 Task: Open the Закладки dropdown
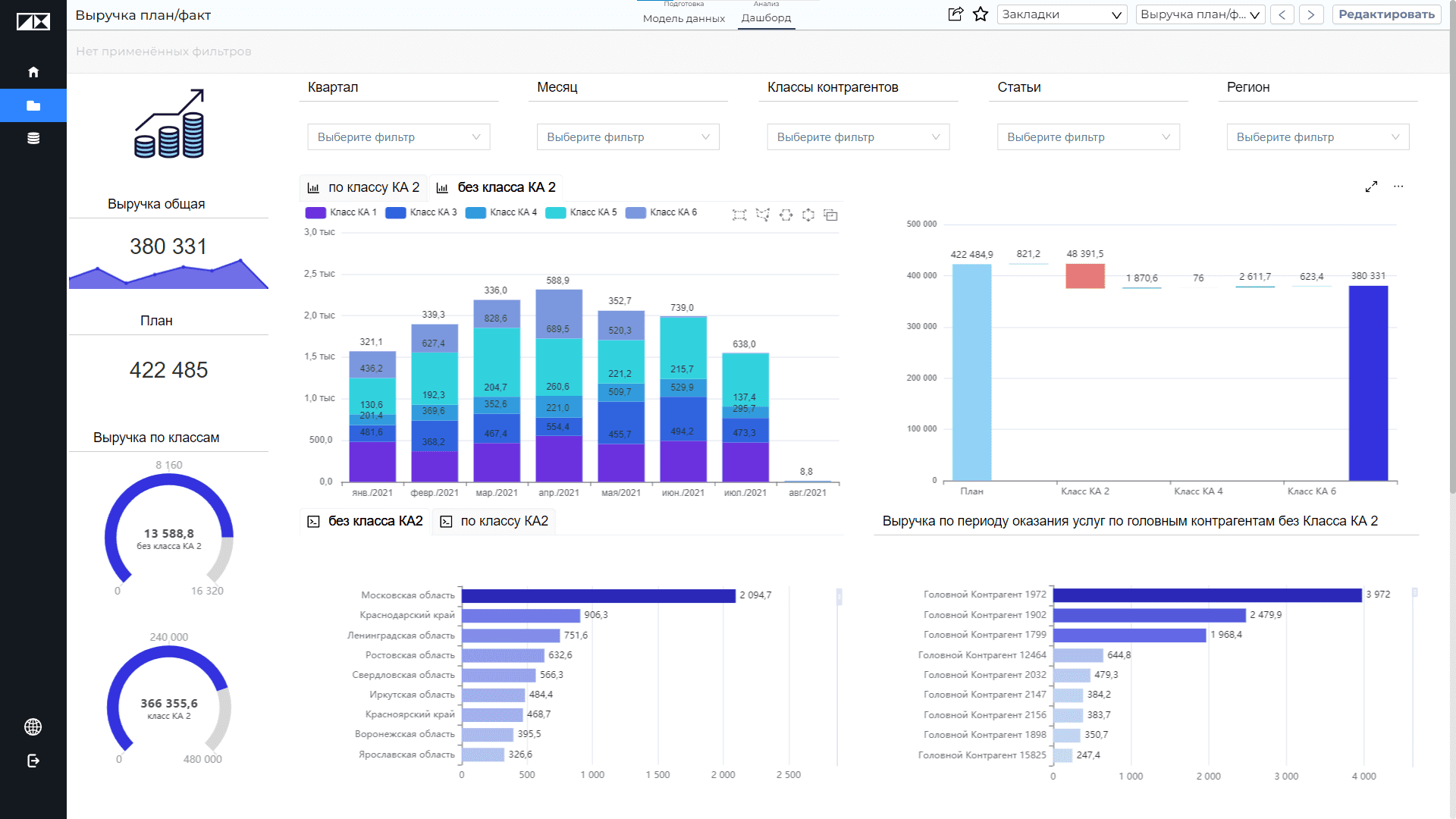click(x=1062, y=14)
